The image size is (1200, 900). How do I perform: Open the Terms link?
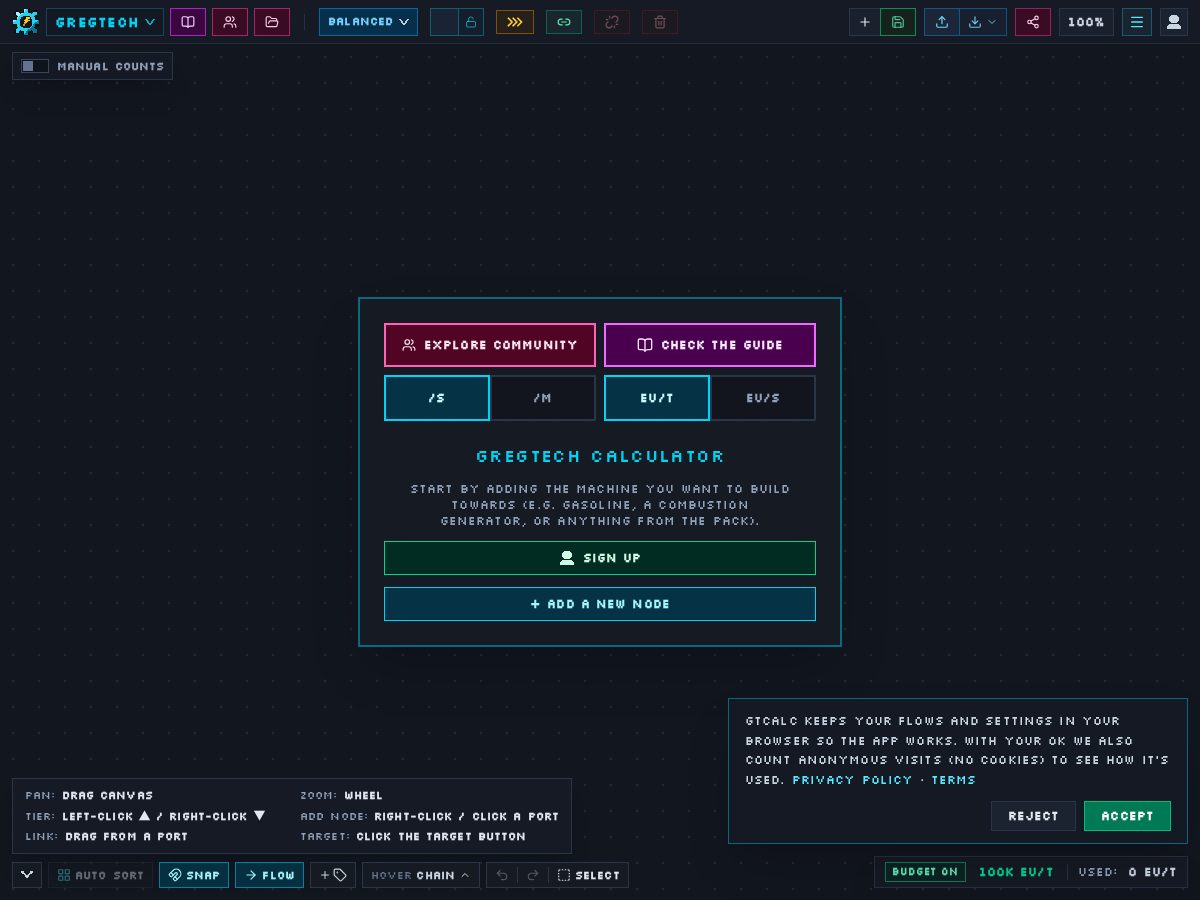[953, 780]
